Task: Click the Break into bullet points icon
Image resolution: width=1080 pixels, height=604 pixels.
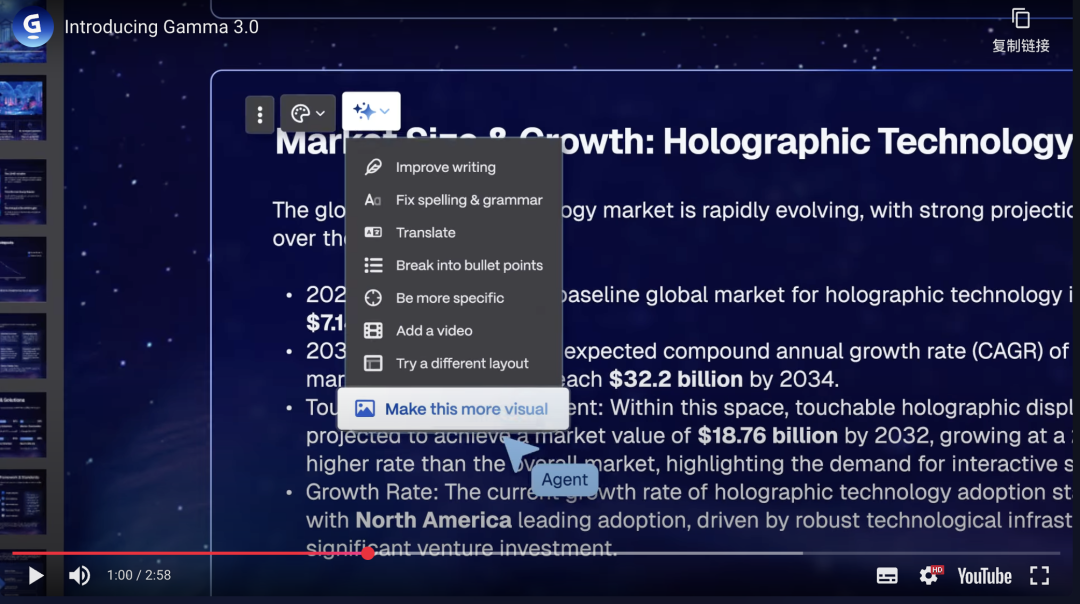Action: coord(373,265)
